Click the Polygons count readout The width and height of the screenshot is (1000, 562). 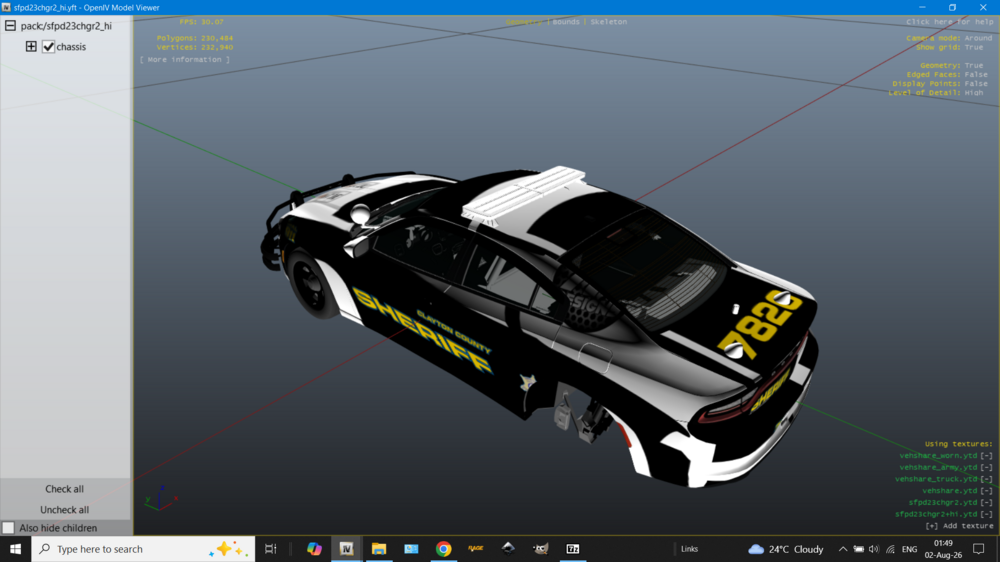(195, 38)
